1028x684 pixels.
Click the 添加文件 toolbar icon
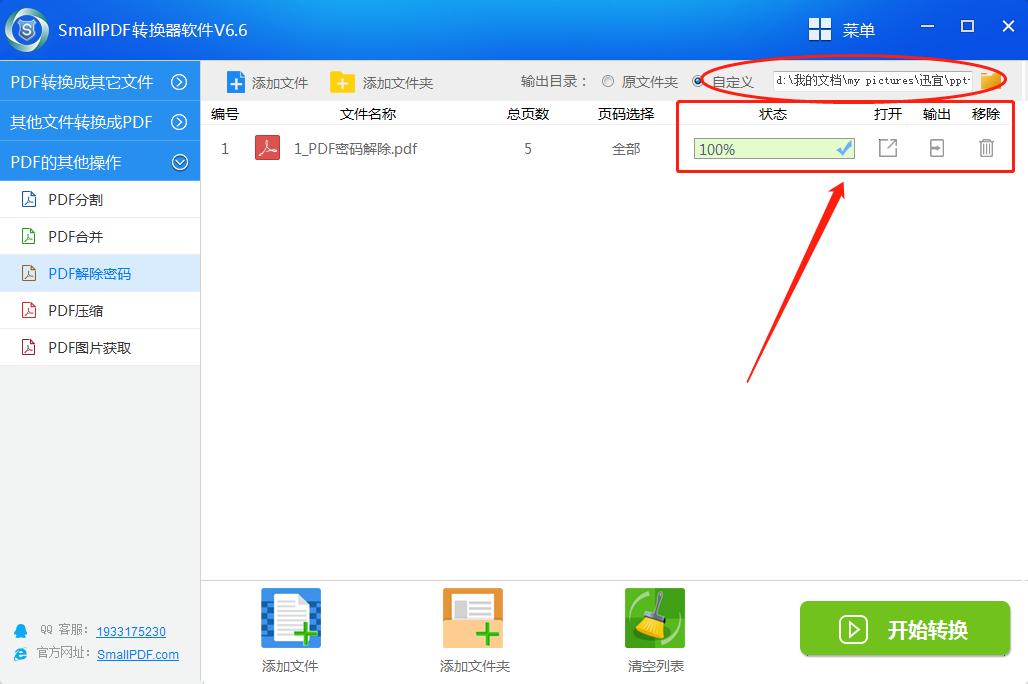coord(236,81)
